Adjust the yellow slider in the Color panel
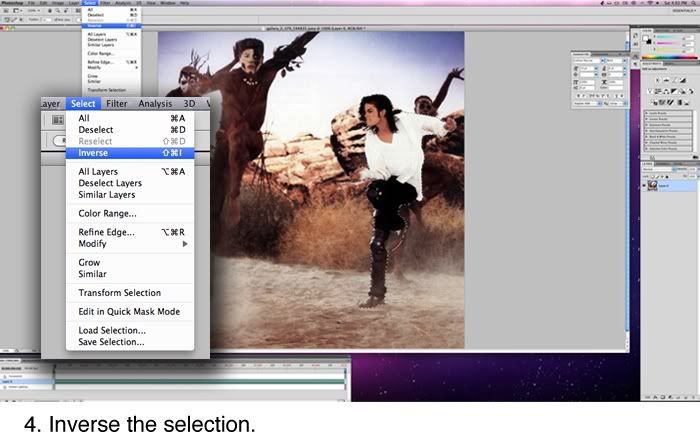Image resolution: width=700 pixels, height=444 pixels. (x=670, y=50)
